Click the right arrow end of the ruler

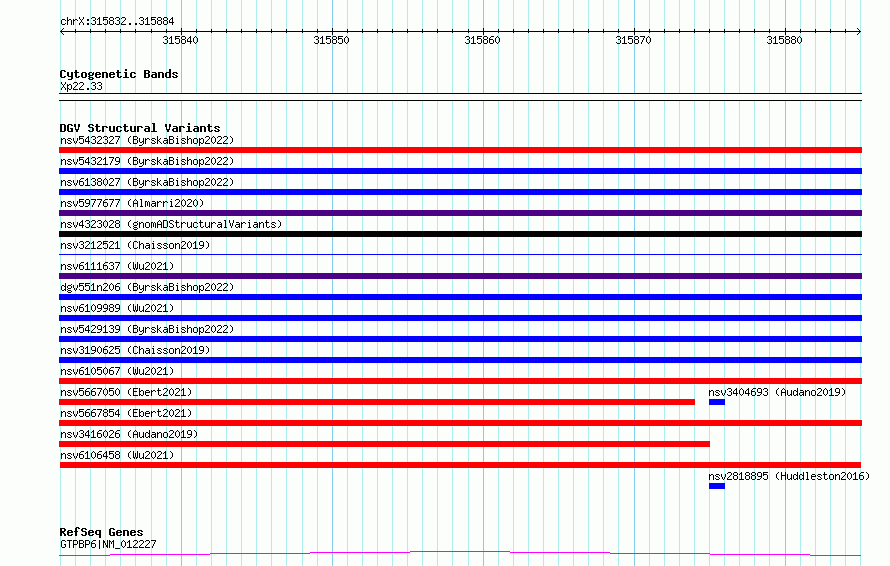coord(859,32)
